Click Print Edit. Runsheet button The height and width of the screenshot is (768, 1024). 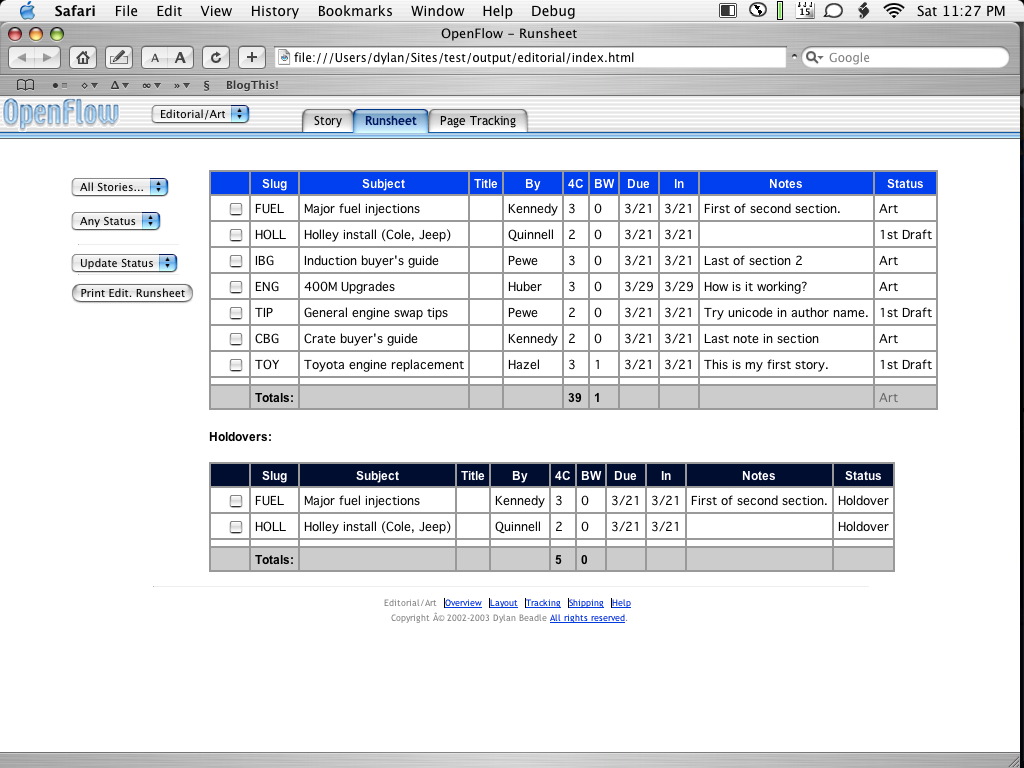132,293
